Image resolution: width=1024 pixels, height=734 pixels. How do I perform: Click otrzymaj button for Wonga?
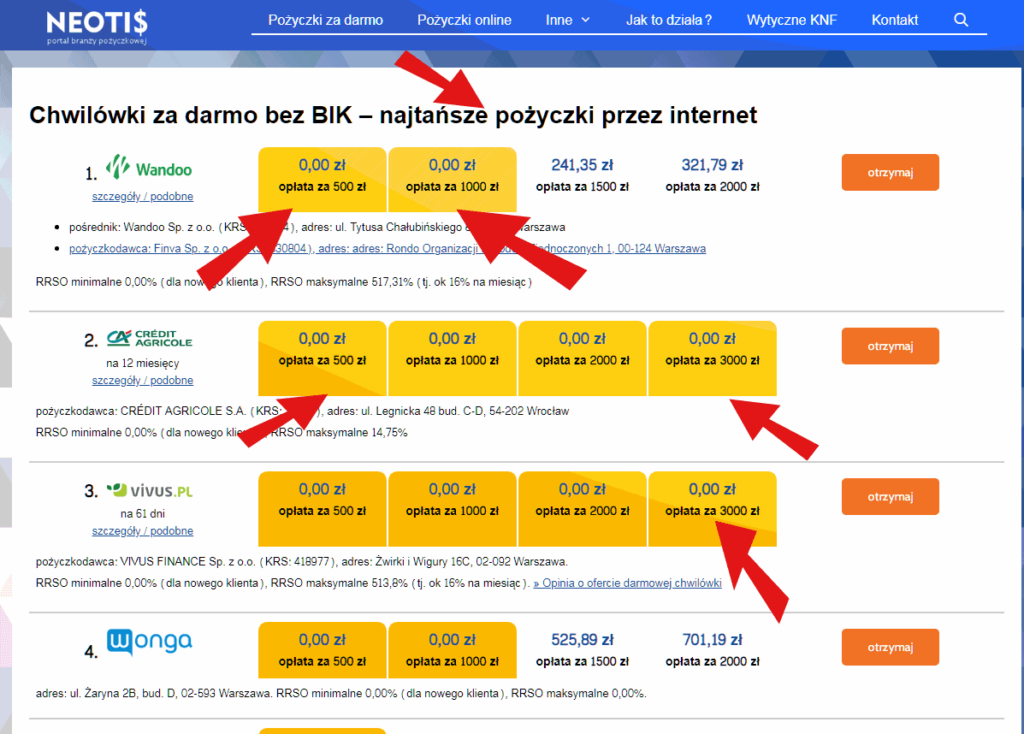890,647
